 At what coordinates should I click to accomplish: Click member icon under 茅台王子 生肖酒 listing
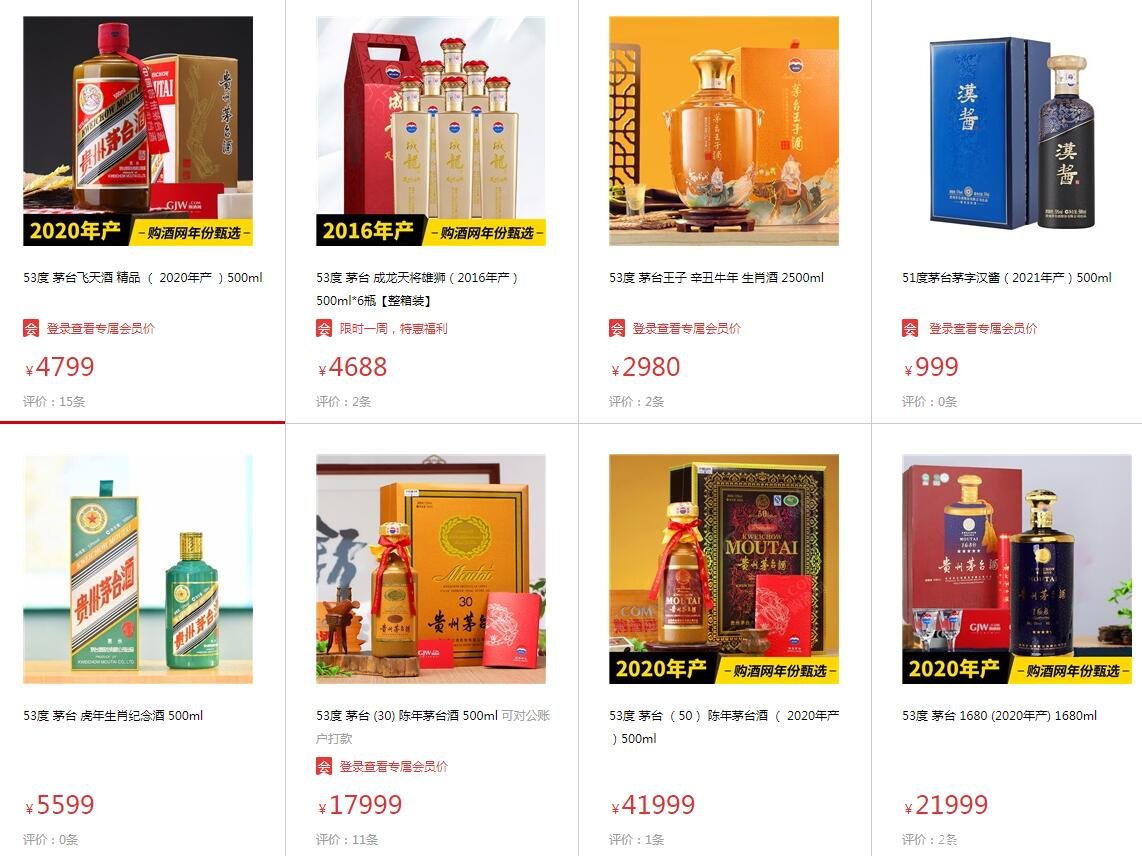click(x=617, y=328)
